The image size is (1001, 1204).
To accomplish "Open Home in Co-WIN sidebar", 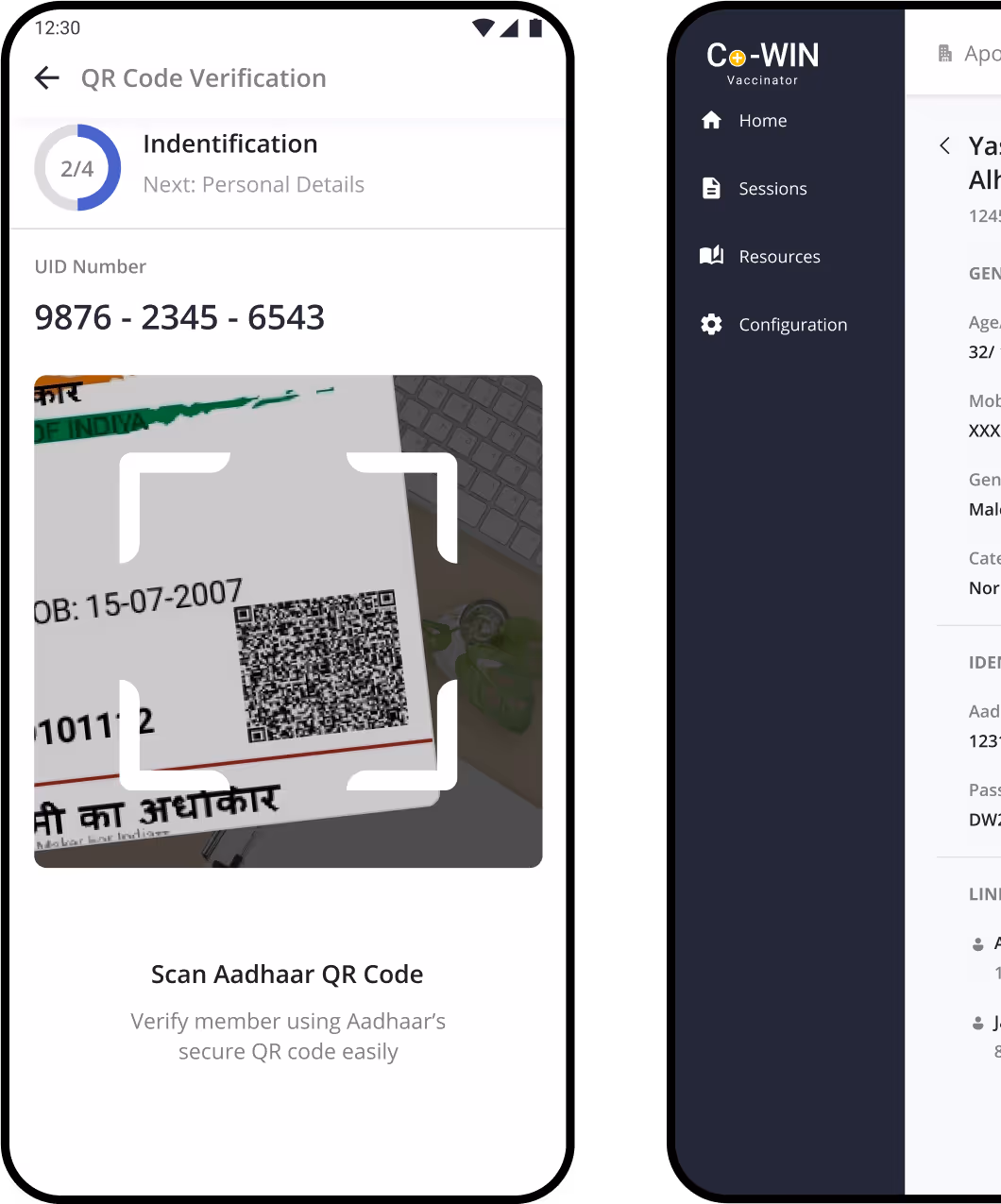I will 744,120.
